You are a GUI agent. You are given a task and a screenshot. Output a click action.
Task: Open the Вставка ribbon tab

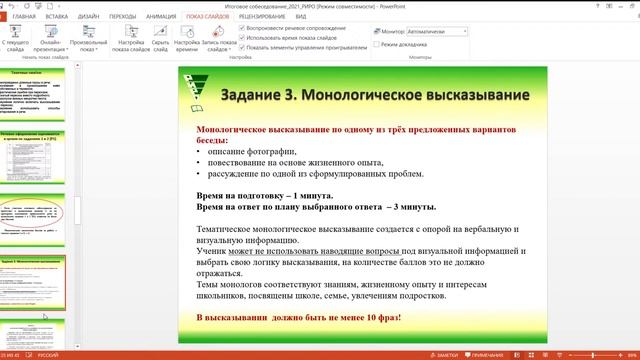click(x=57, y=17)
